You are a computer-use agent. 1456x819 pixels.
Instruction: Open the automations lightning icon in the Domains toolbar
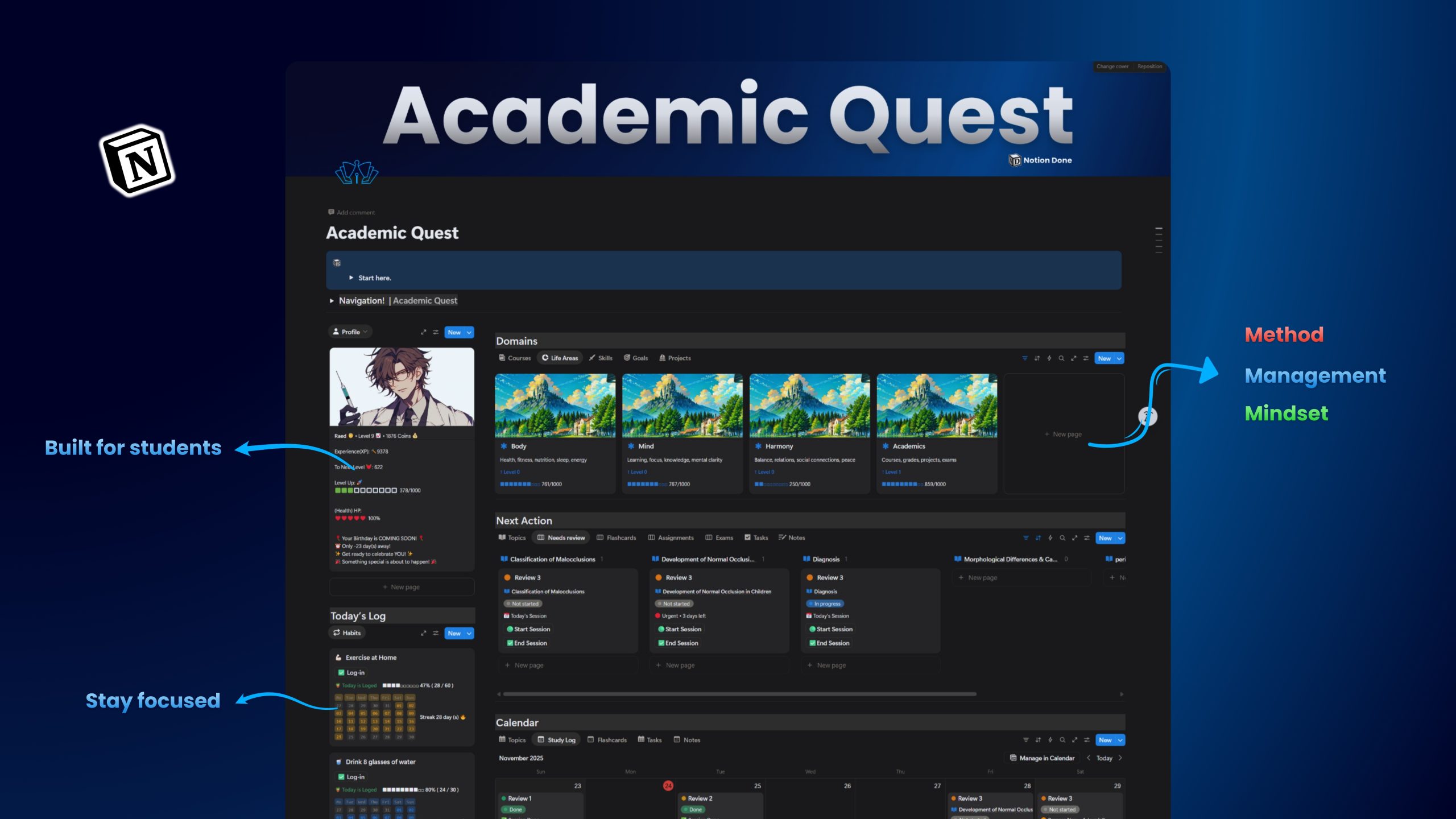(x=1049, y=358)
